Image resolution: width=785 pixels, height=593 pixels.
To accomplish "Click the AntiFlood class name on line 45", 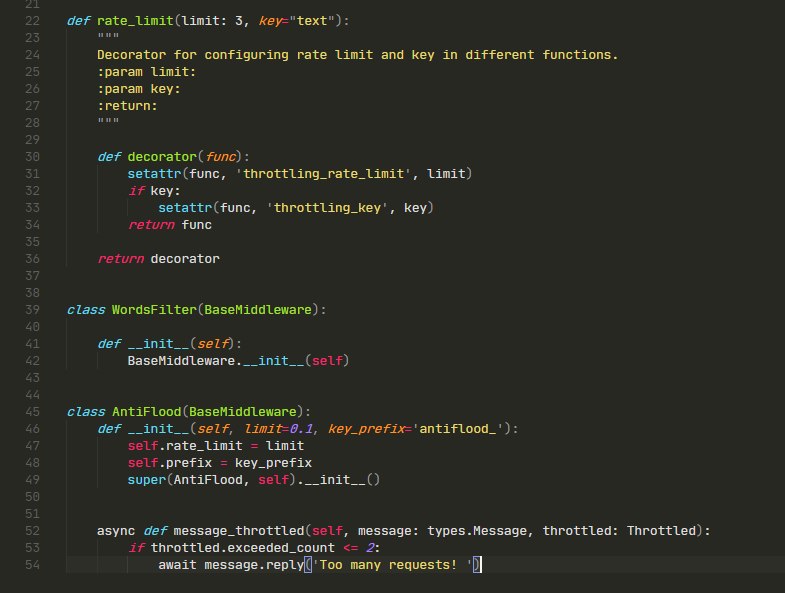I will click(146, 412).
